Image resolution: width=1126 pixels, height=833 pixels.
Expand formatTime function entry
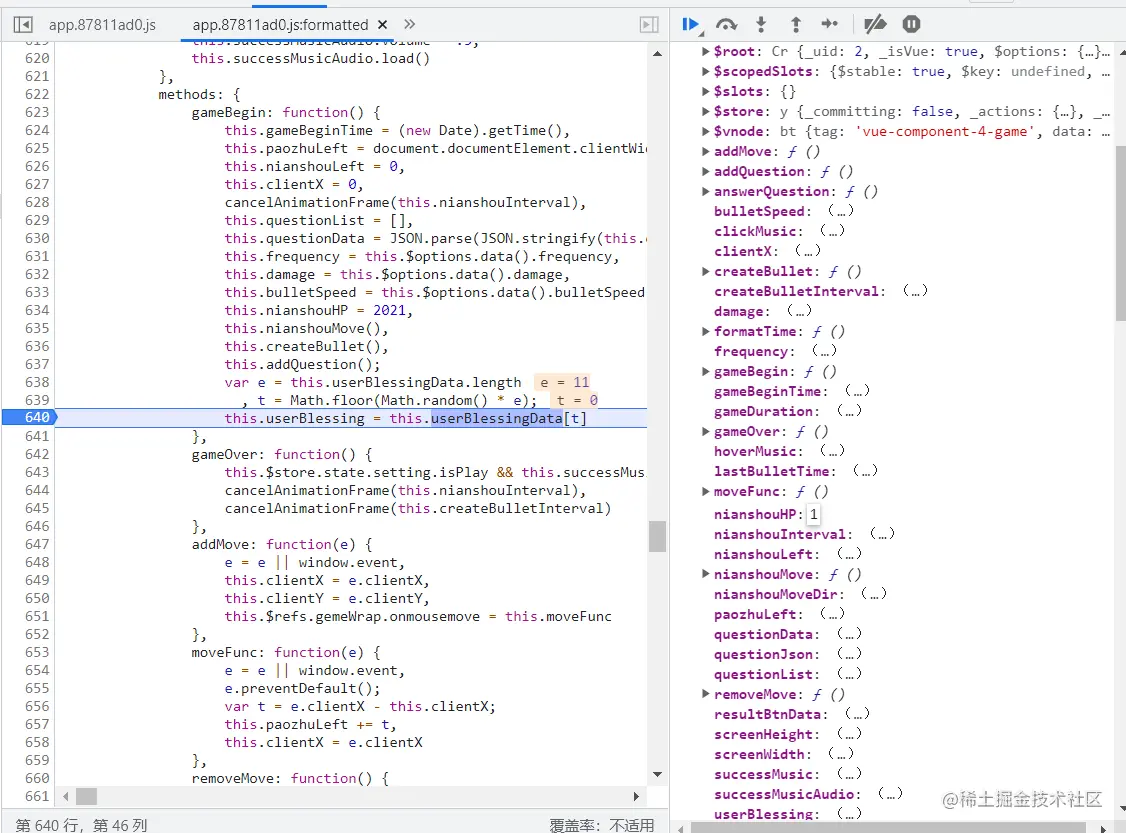tap(706, 331)
